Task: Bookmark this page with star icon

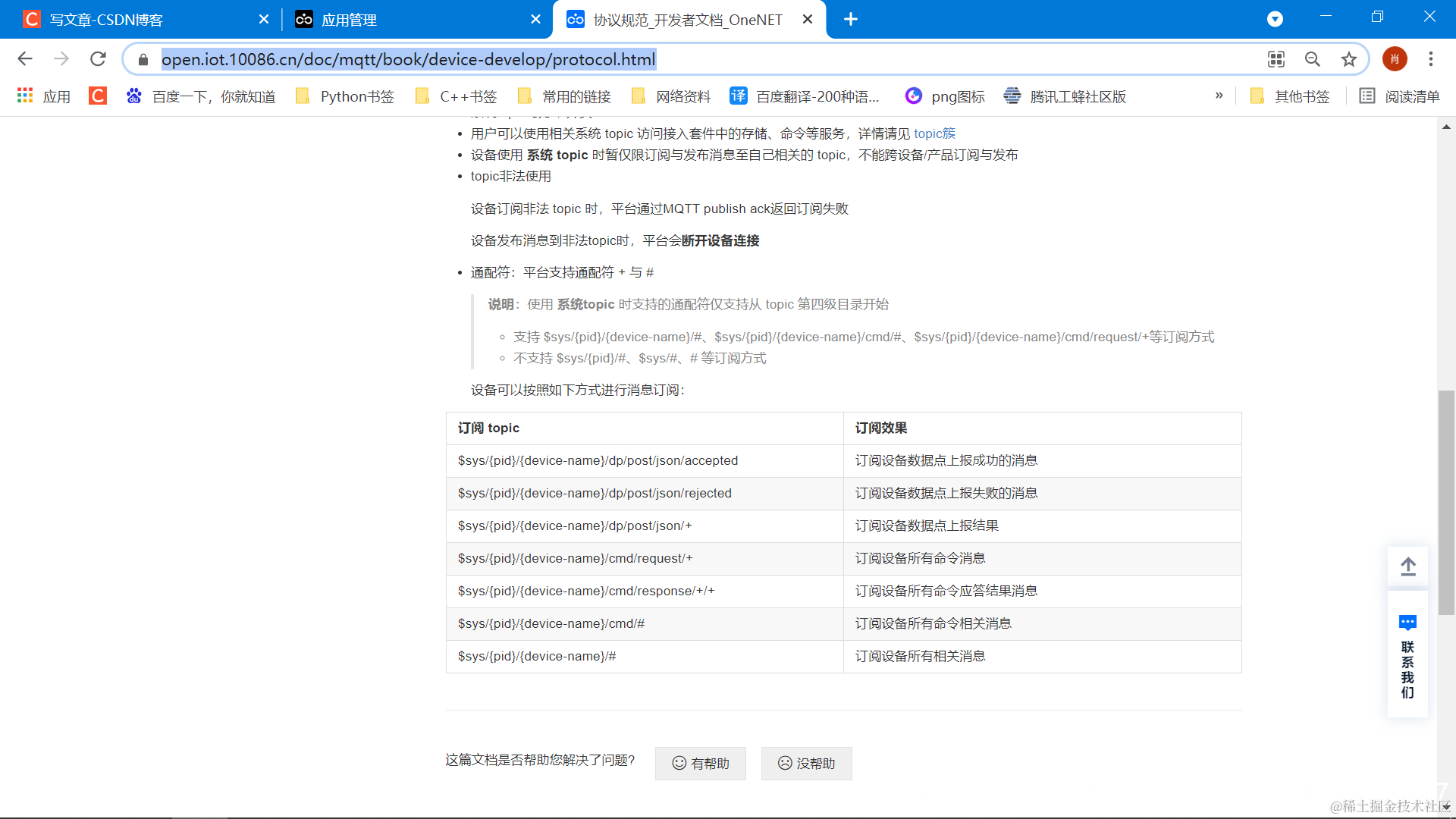Action: pos(1348,59)
